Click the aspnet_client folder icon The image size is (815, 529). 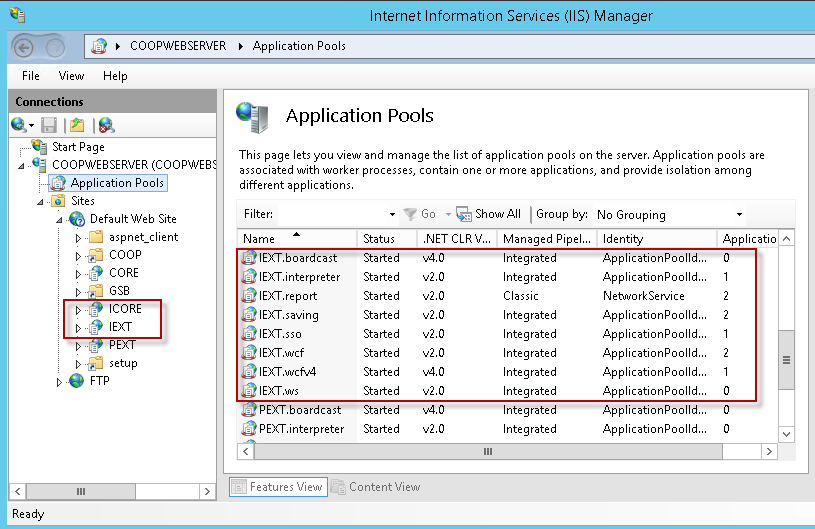96,237
